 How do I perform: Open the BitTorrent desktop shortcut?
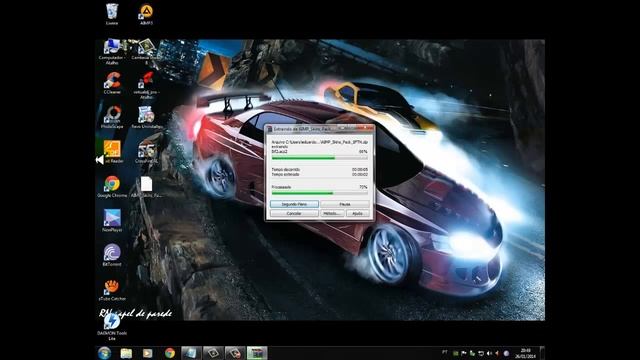[x=112, y=255]
